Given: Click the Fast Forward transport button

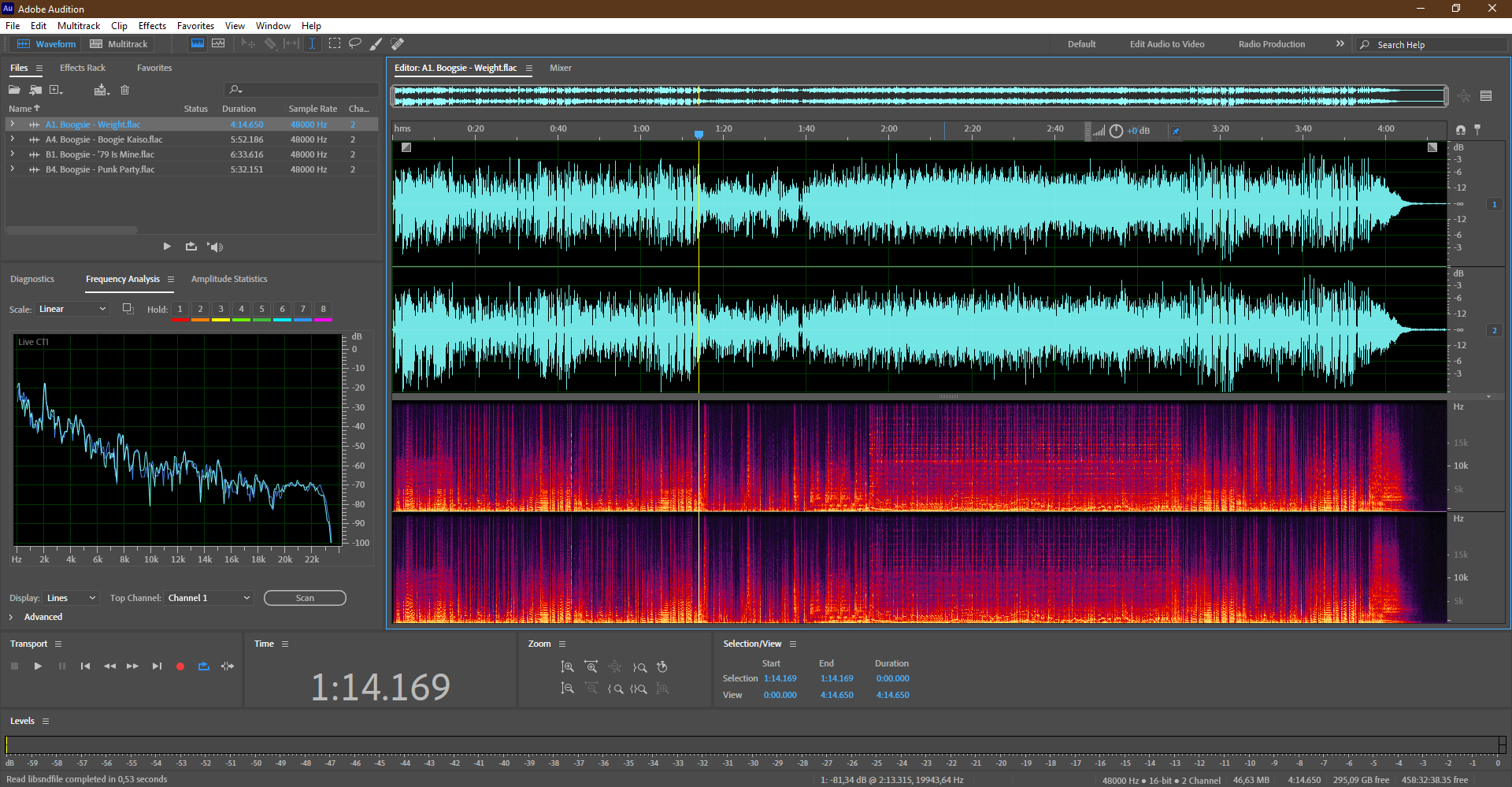Looking at the screenshot, I should [x=133, y=666].
